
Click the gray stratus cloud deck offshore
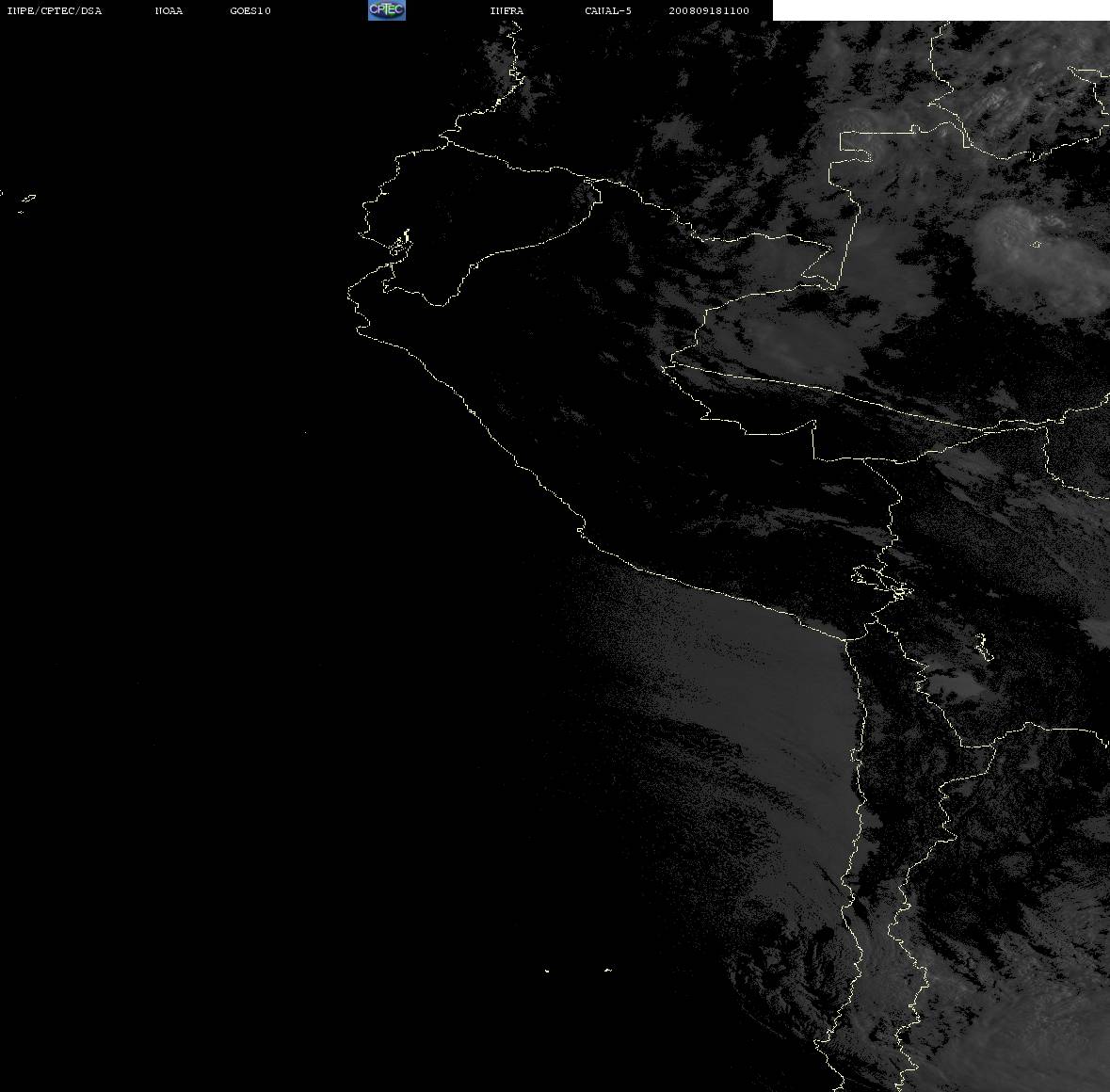pos(744,708)
